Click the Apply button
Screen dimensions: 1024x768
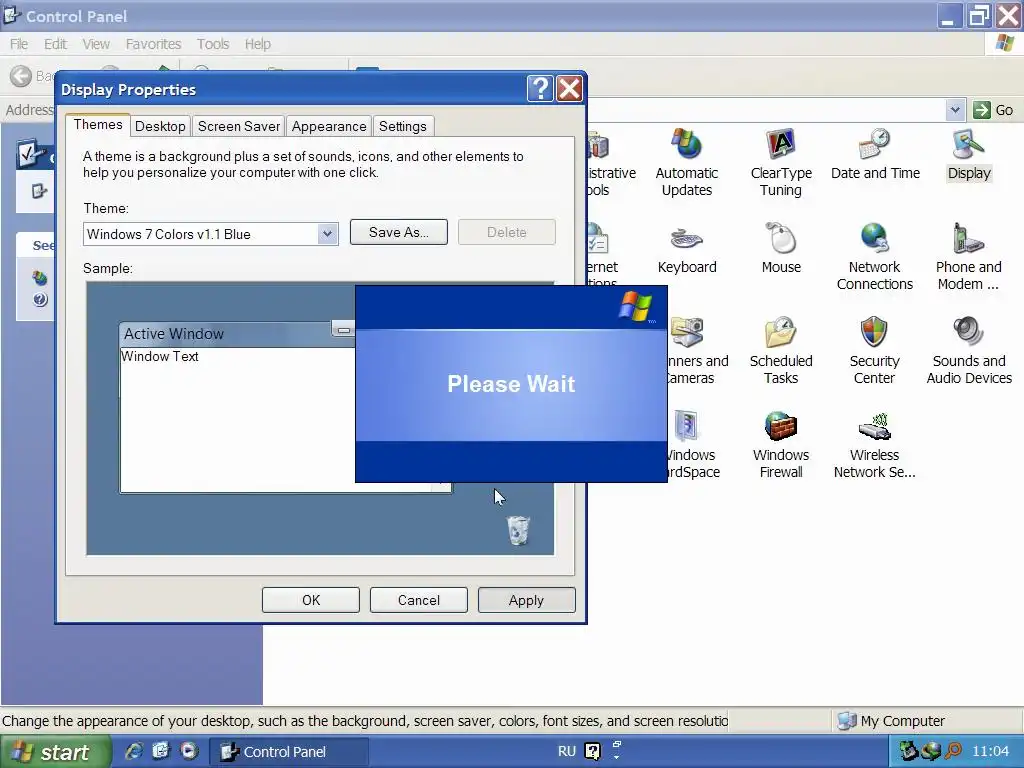pos(526,600)
